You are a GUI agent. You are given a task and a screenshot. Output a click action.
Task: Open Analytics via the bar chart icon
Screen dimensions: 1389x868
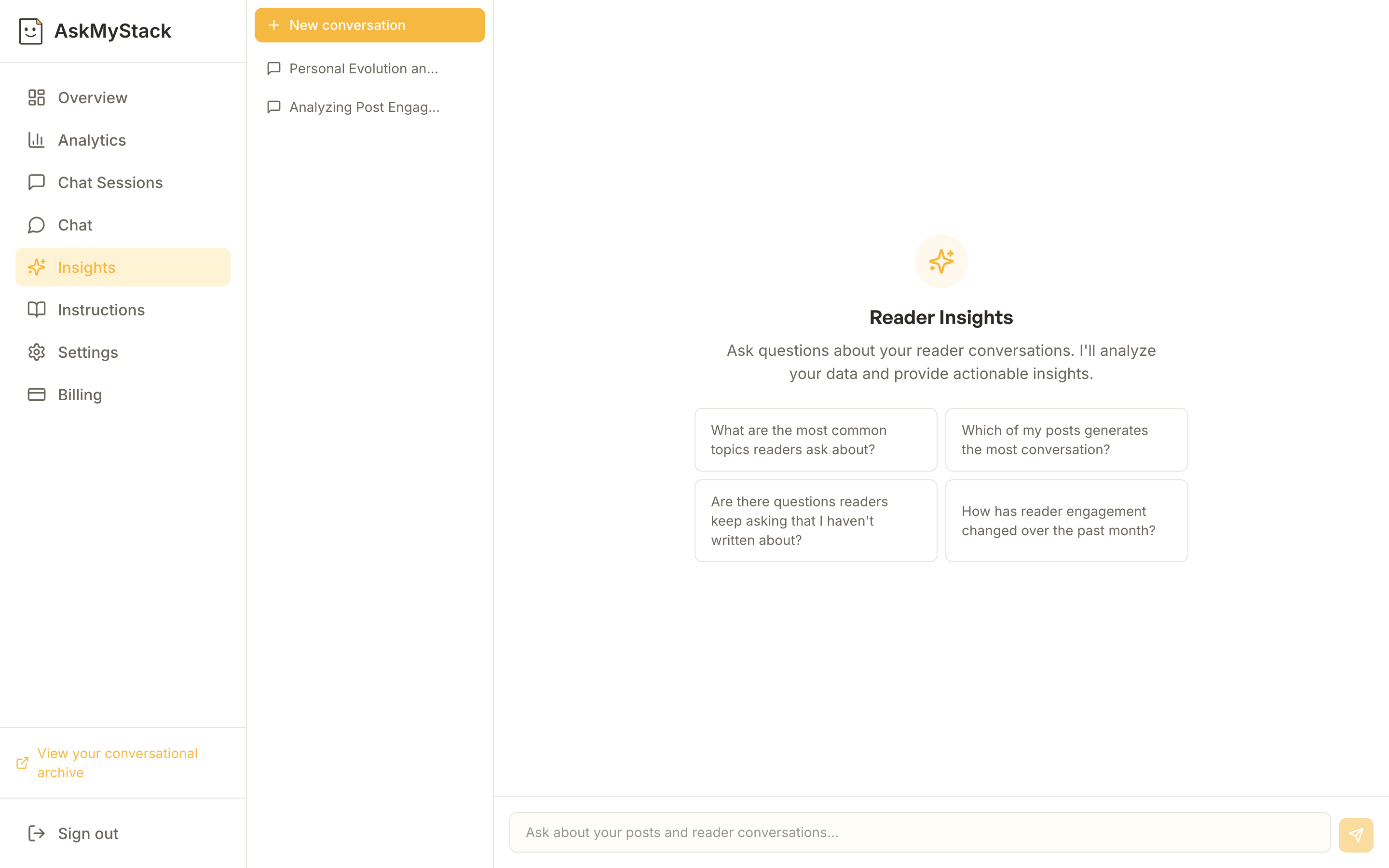tap(36, 139)
